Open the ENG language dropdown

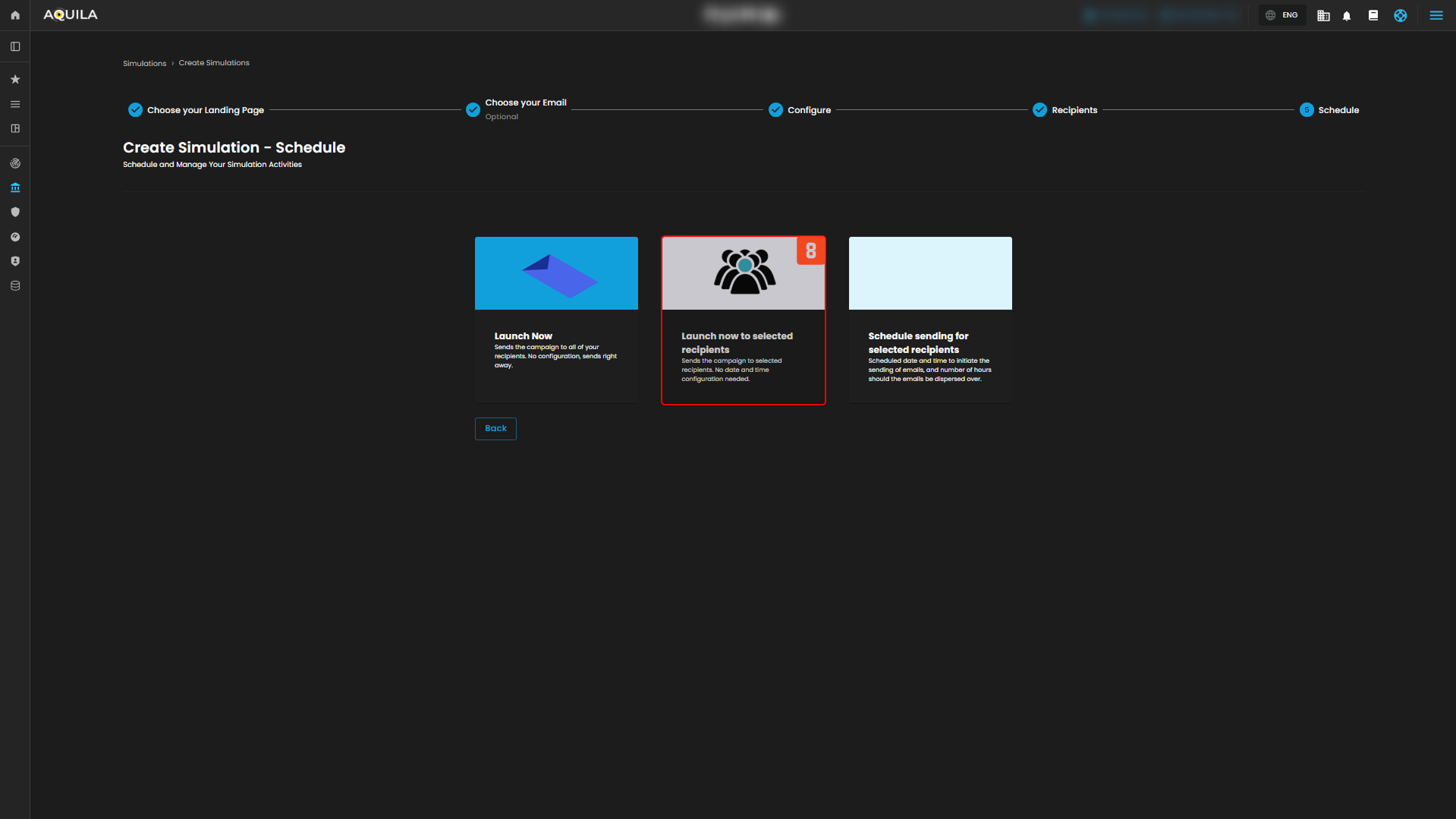tap(1281, 15)
